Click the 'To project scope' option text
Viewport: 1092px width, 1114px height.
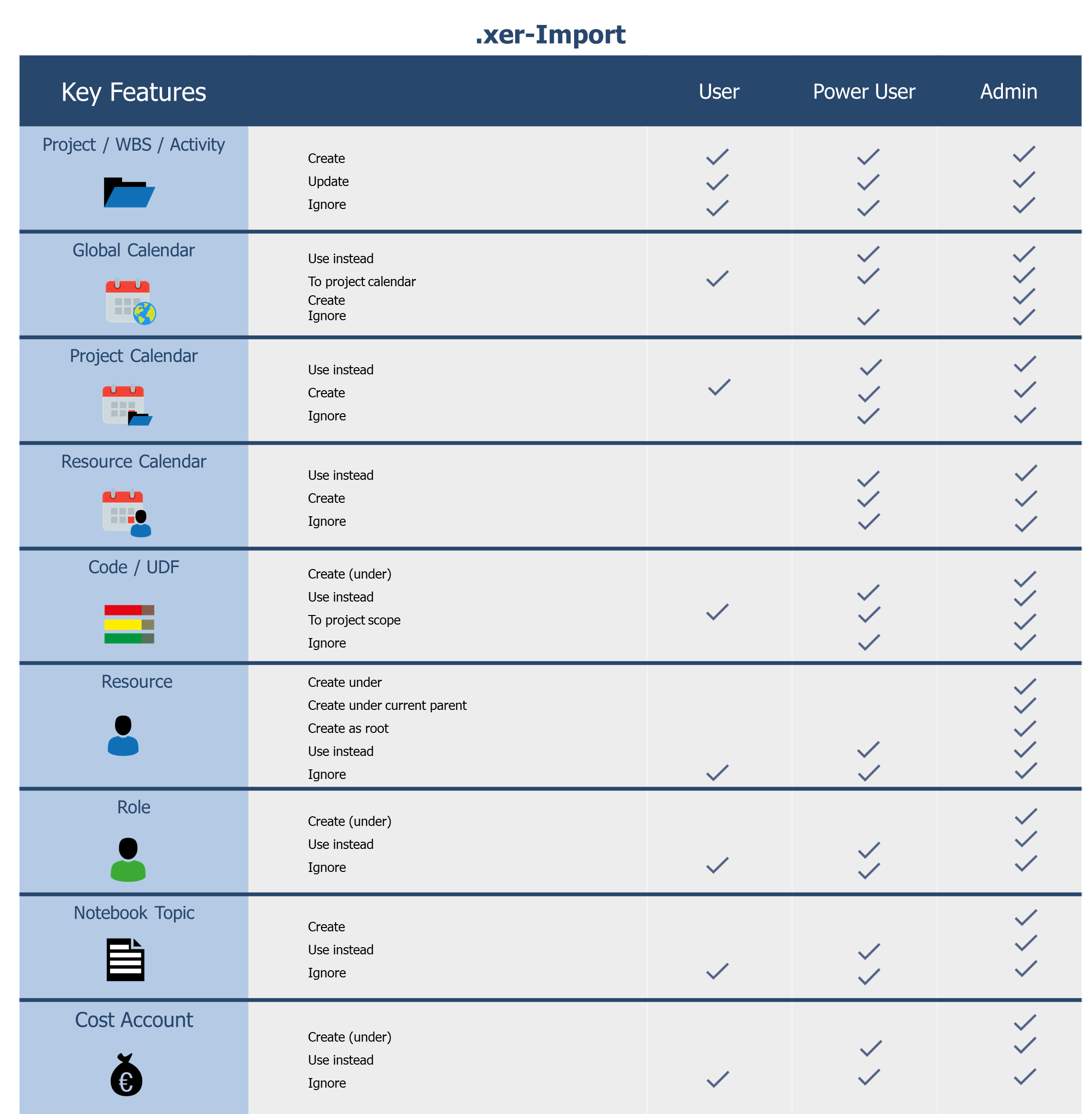pos(354,620)
